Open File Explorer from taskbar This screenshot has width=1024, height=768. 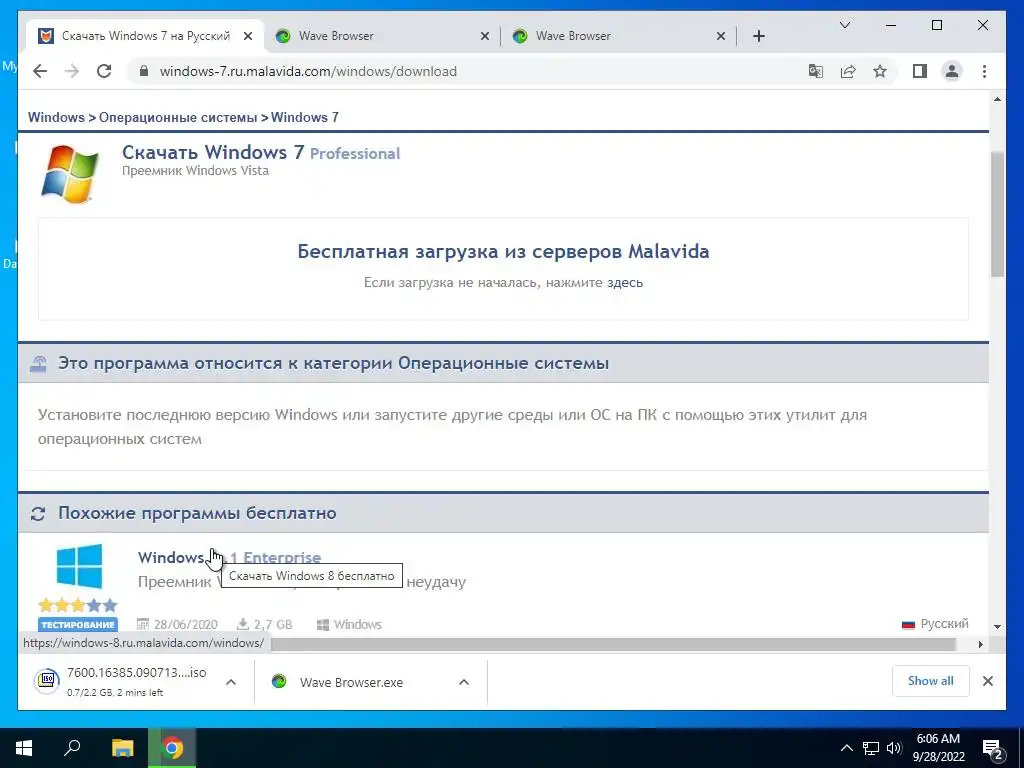pos(122,748)
